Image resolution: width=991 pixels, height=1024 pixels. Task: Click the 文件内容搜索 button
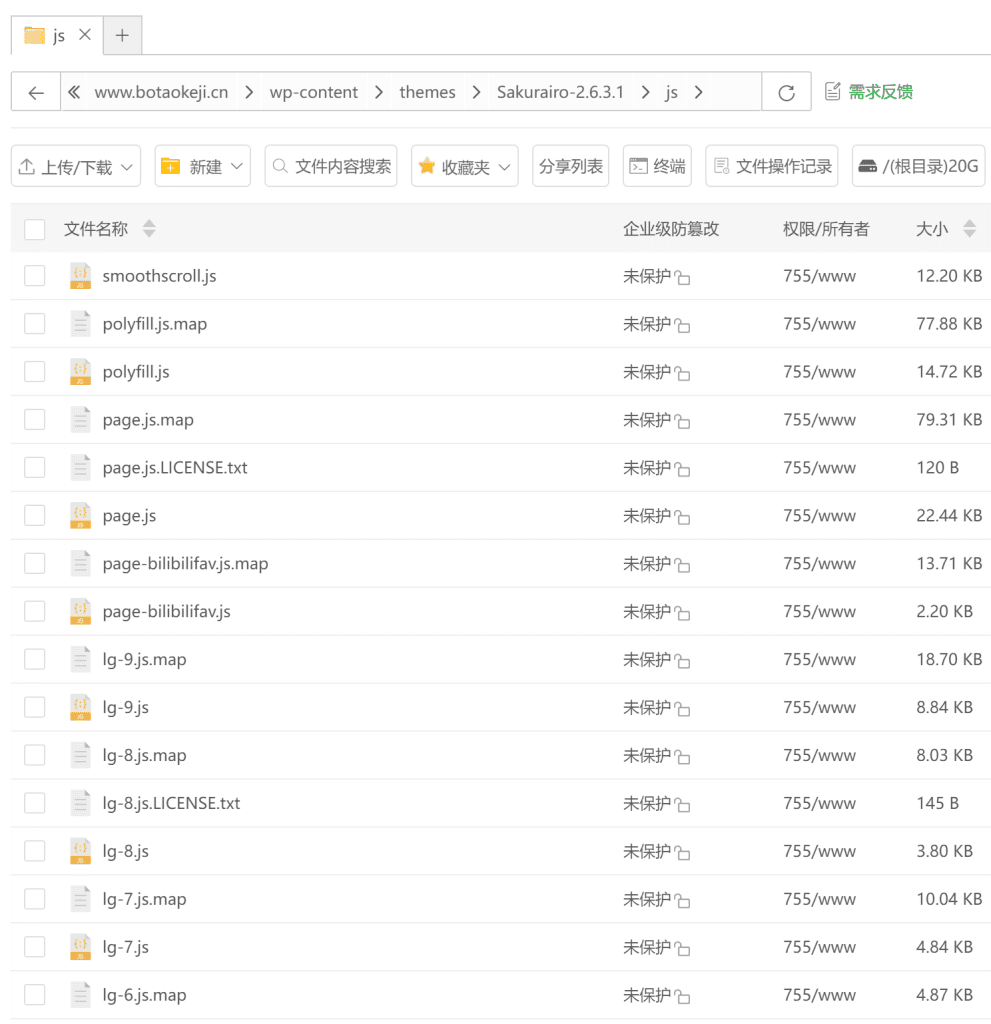coord(331,167)
